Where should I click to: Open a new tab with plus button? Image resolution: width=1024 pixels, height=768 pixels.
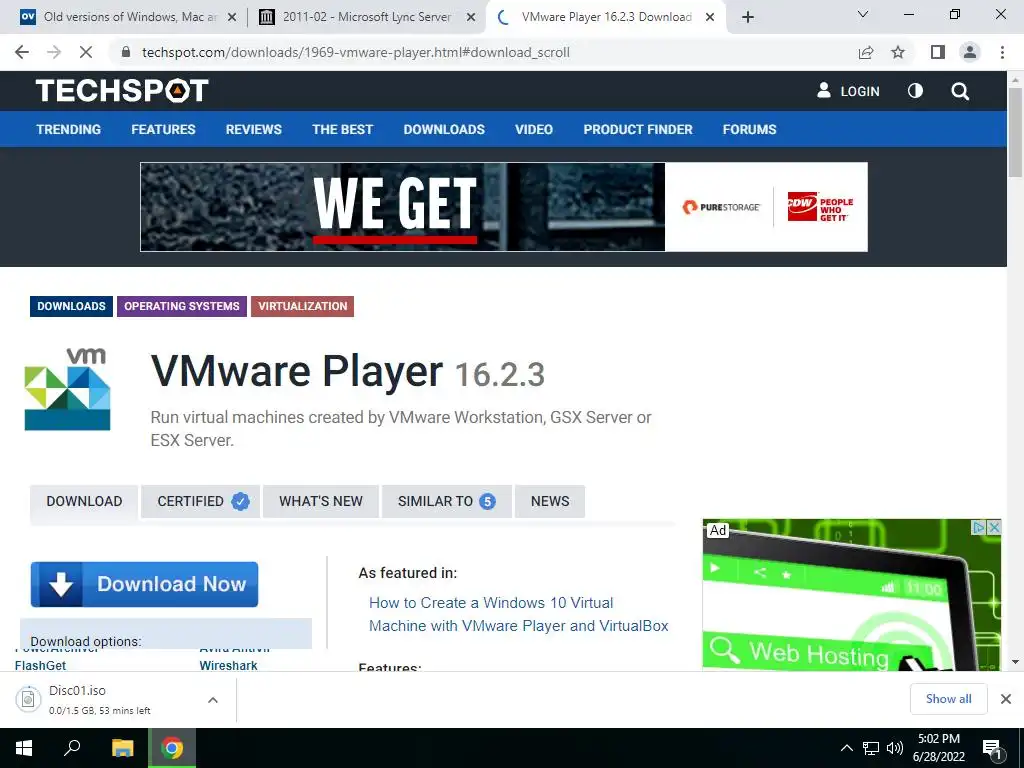point(748,17)
